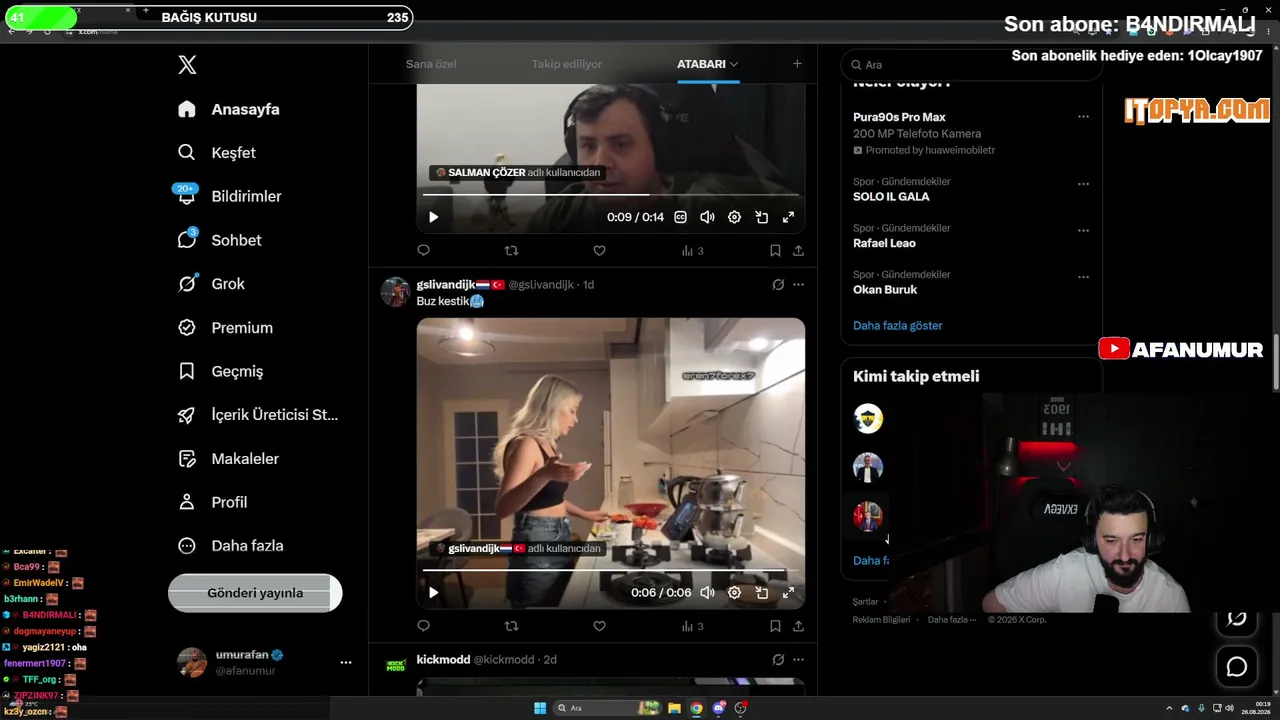Image resolution: width=1280 pixels, height=720 pixels.
Task: Toggle captions on the SALMAN ÇÖZER video
Action: tap(680, 217)
